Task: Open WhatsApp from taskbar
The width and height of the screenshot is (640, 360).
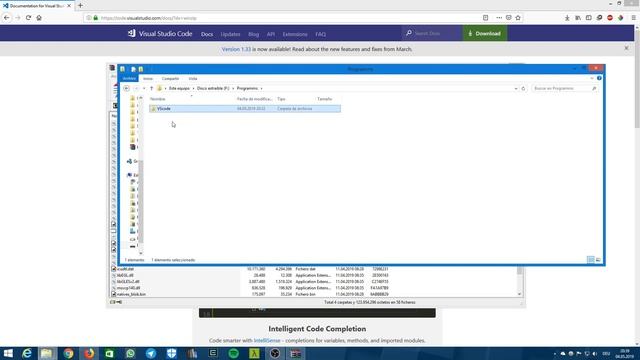Action: point(130,353)
